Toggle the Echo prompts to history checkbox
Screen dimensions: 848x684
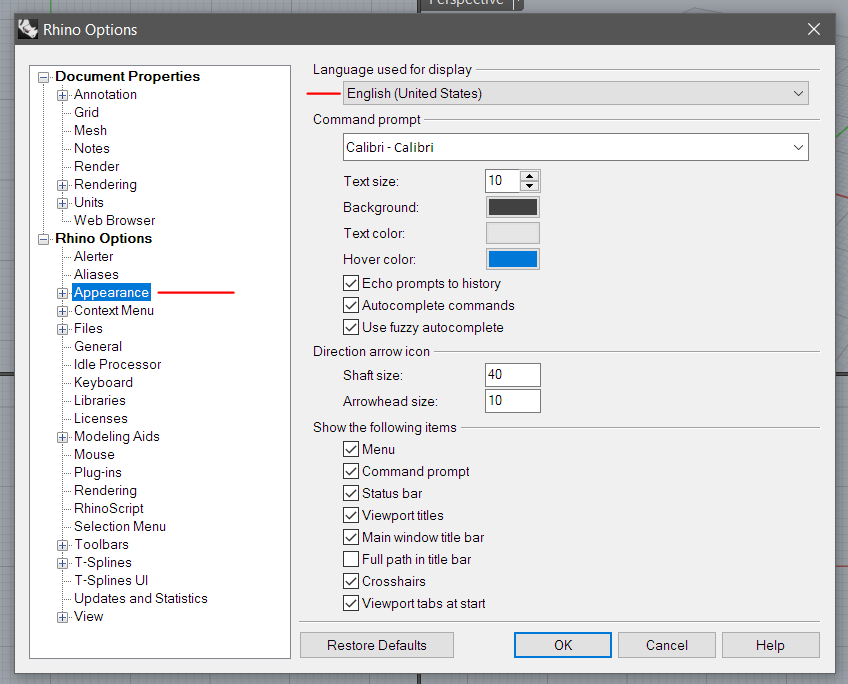coord(351,283)
